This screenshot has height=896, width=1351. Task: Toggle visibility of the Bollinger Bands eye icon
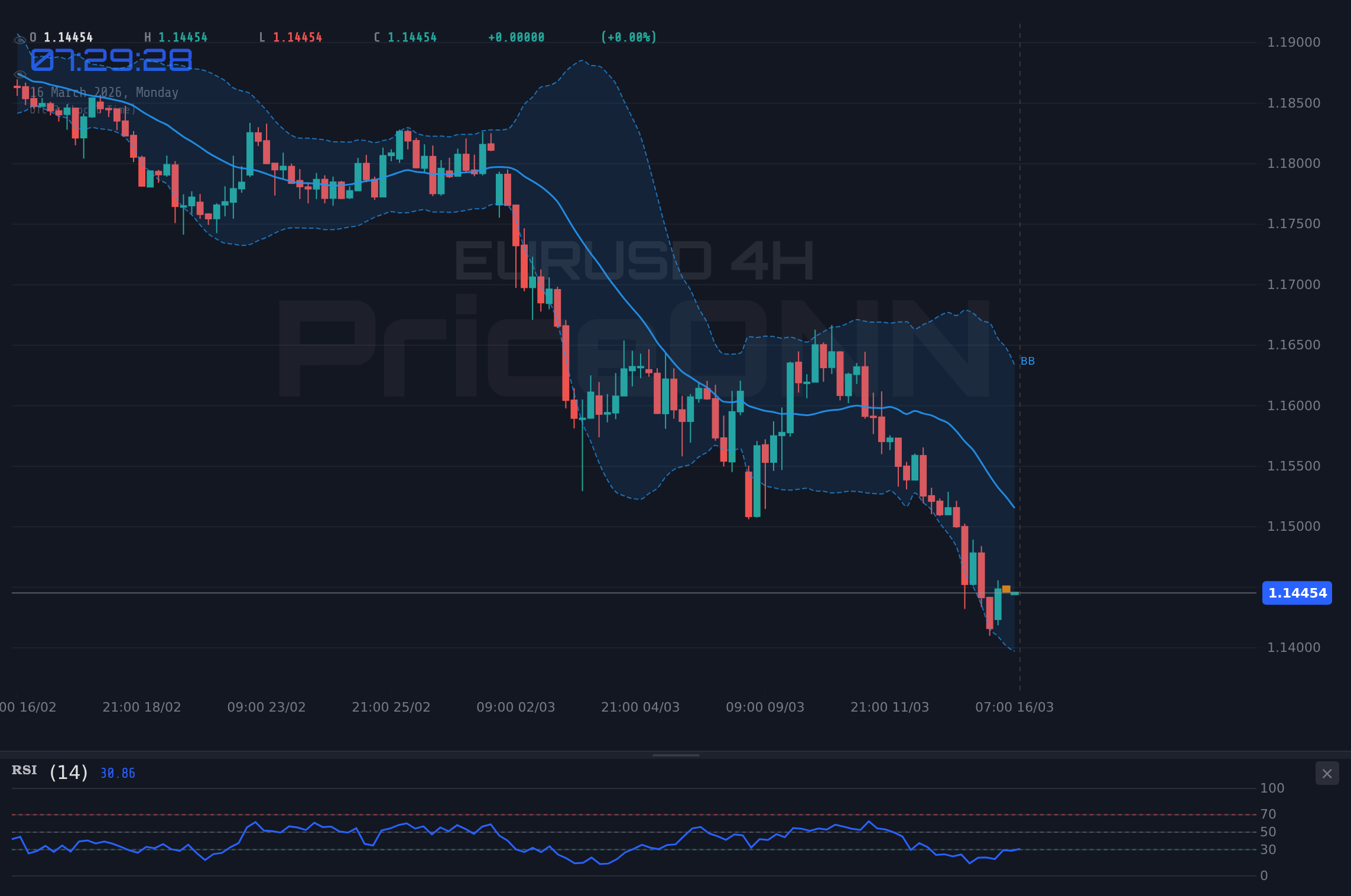[x=20, y=75]
